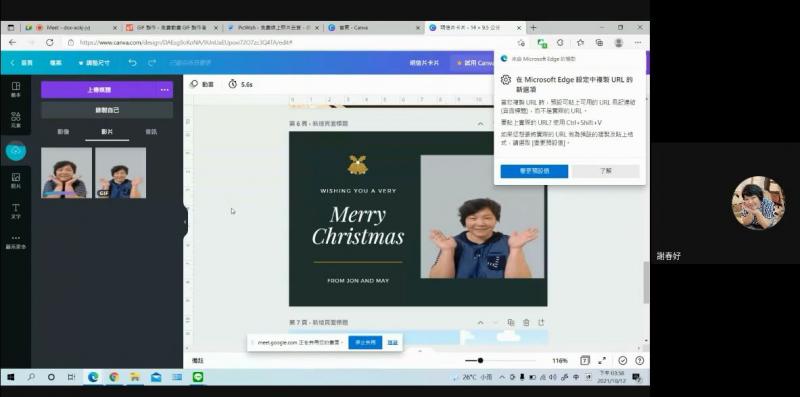Open the Photos panel in Canva sidebar

pyautogui.click(x=16, y=181)
